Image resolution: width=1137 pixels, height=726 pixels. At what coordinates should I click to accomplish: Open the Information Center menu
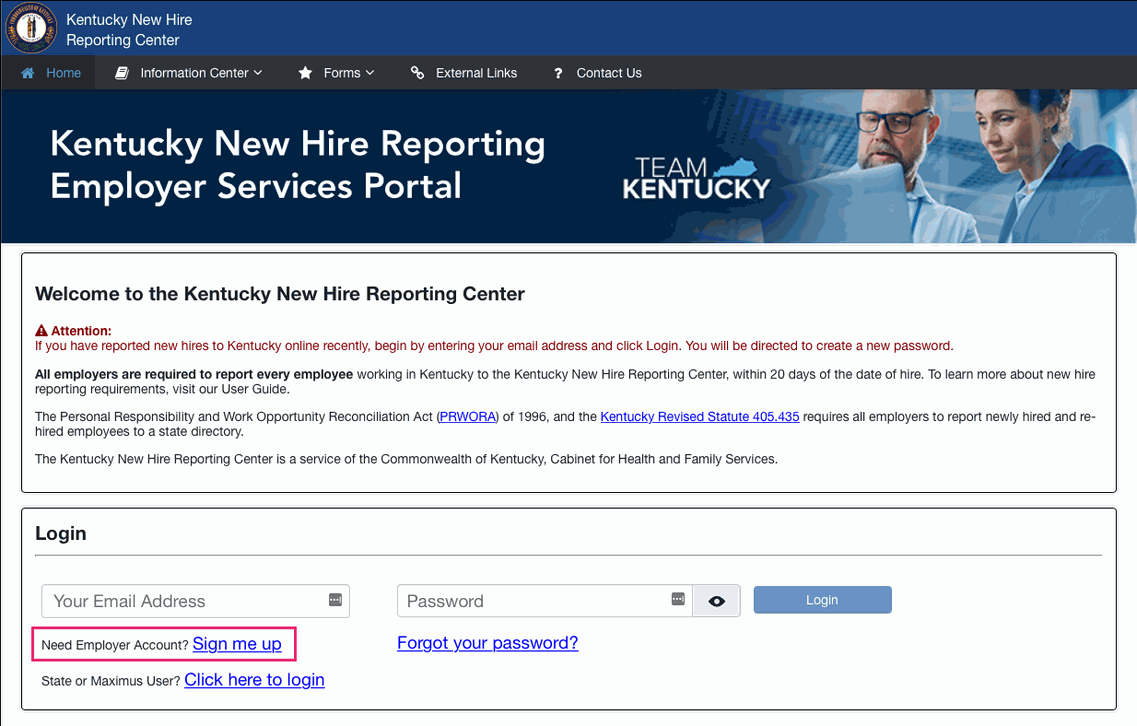point(189,73)
